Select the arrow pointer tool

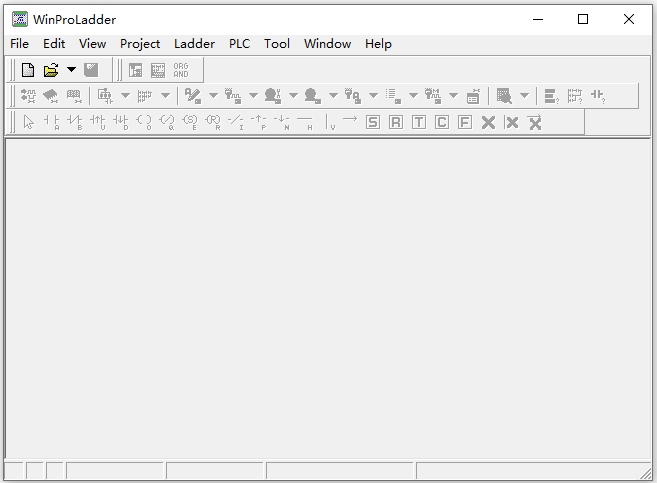28,122
